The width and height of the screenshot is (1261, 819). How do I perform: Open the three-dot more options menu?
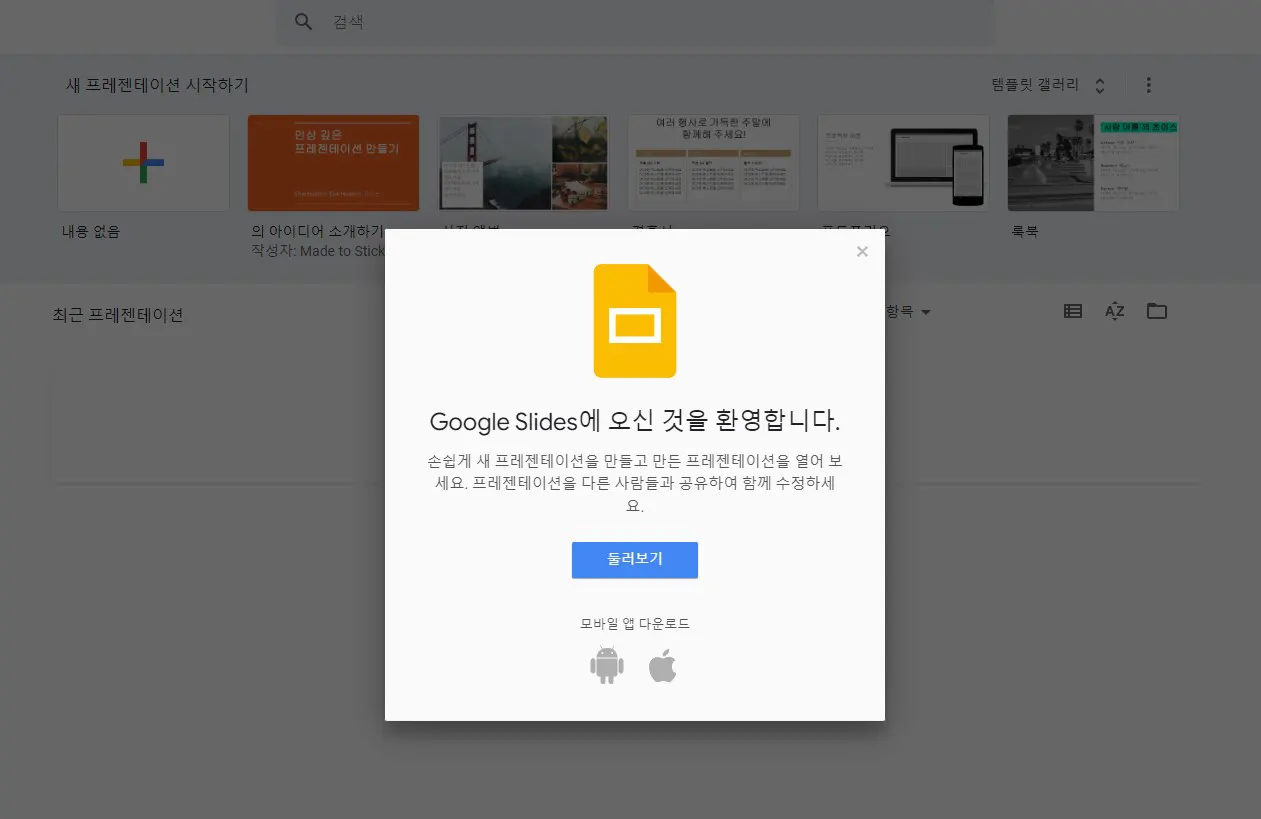tap(1148, 85)
